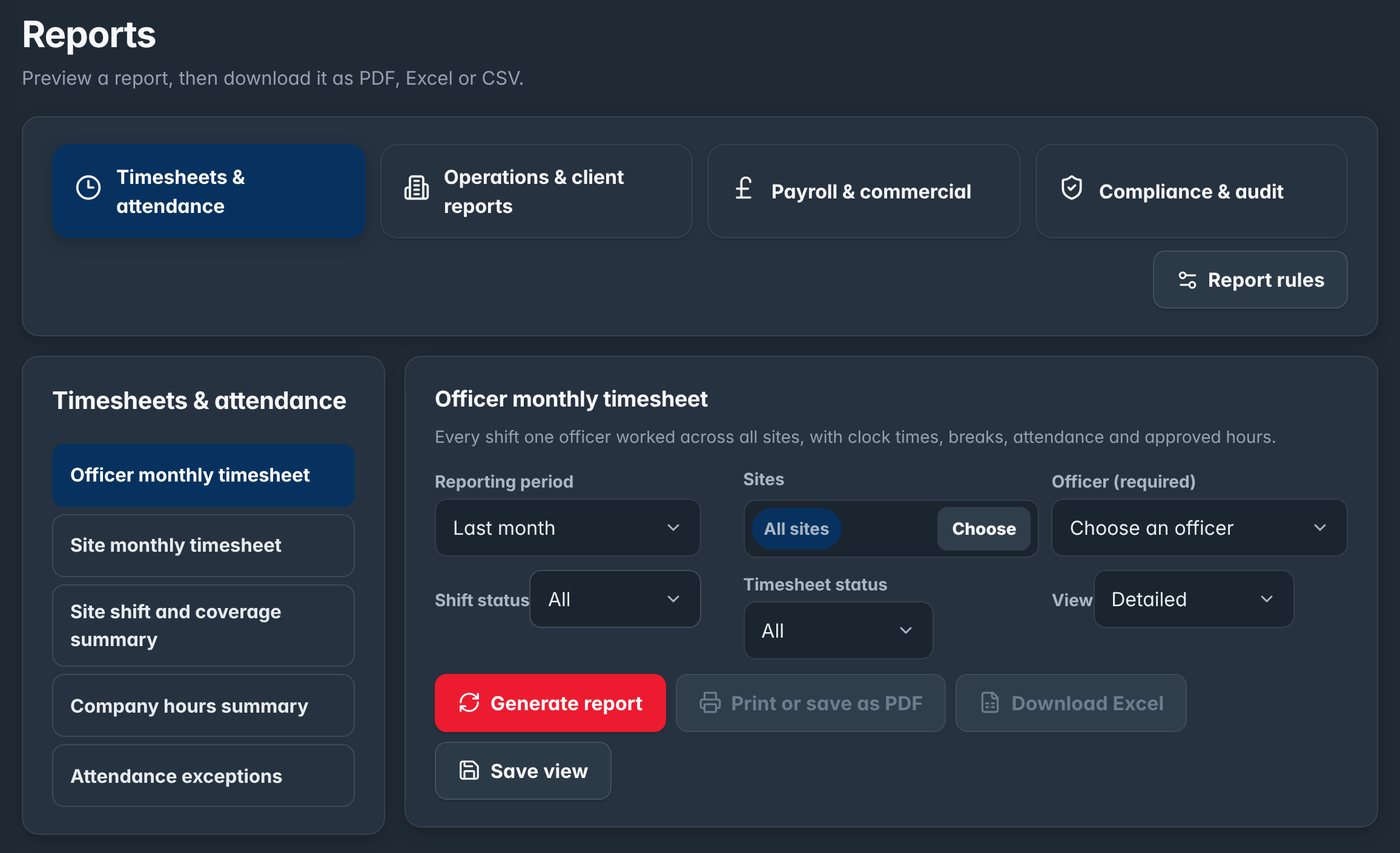Screen dimensions: 1400x853
Task: Open the View dropdown set to Detailed
Action: pos(1194,599)
